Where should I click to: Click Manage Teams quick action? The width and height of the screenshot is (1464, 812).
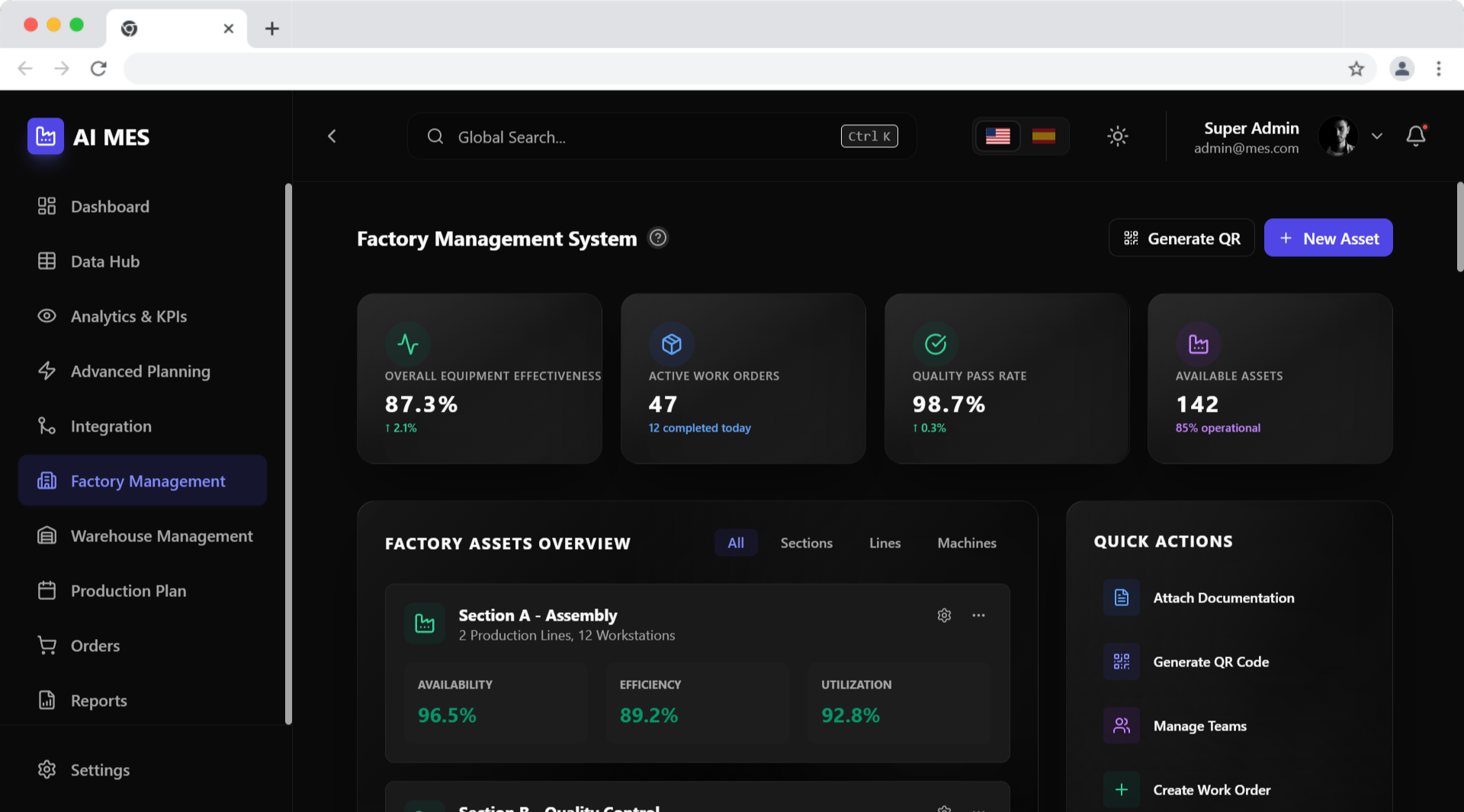tap(1229, 726)
